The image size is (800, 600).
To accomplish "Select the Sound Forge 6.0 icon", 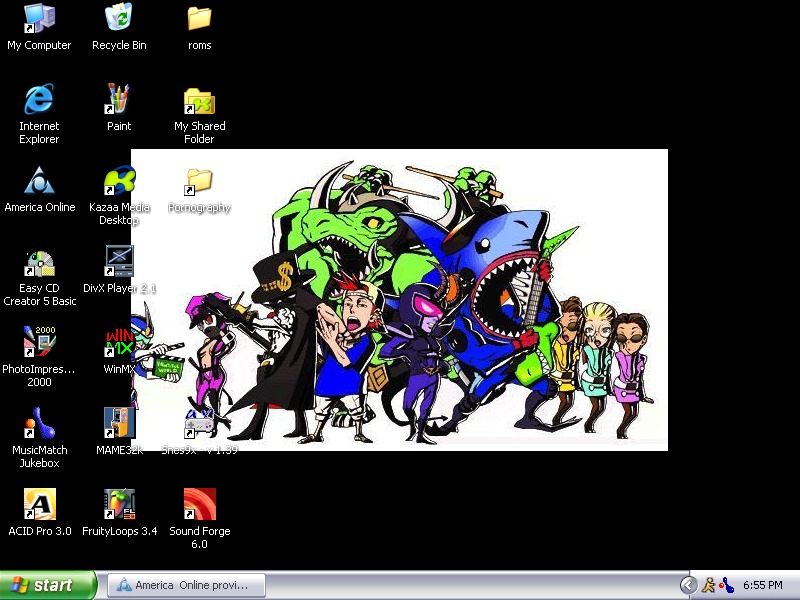I will pyautogui.click(x=199, y=504).
